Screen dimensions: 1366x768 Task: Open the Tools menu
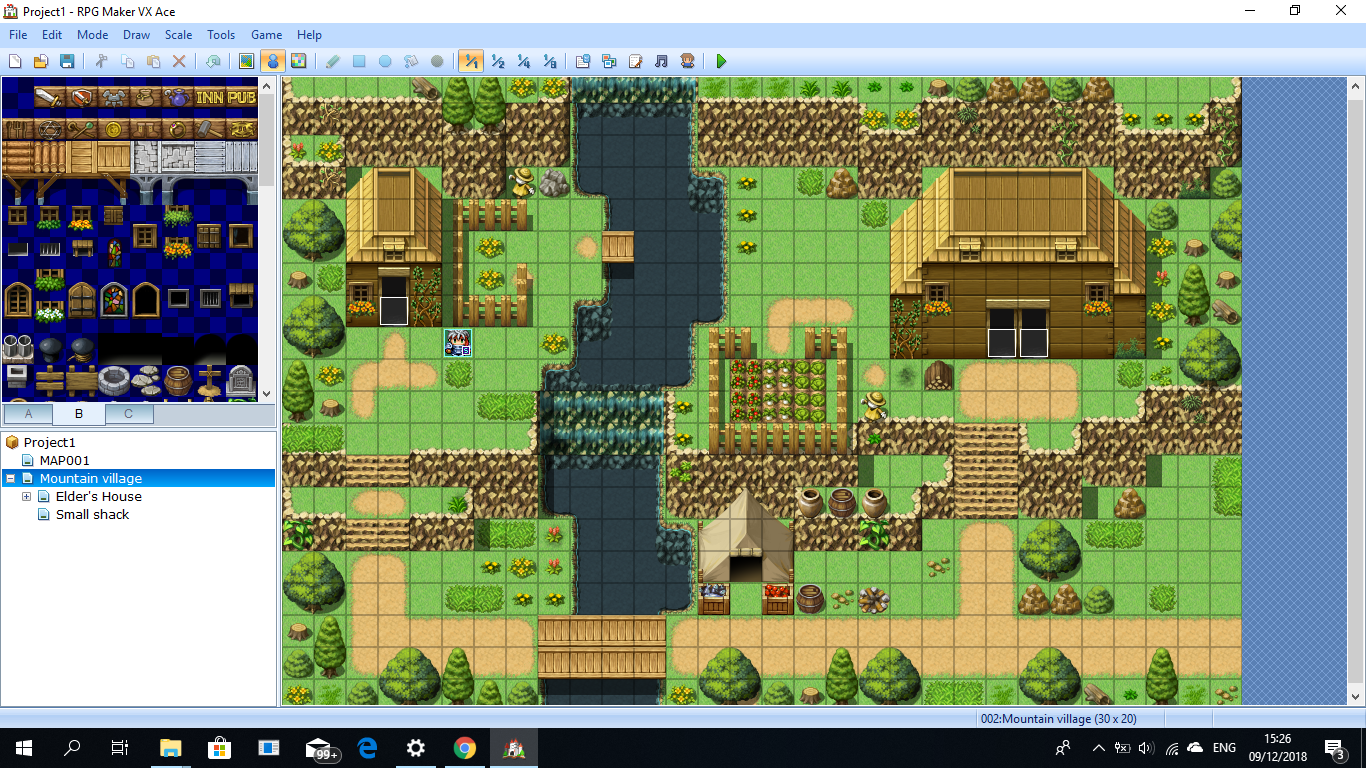[x=221, y=34]
